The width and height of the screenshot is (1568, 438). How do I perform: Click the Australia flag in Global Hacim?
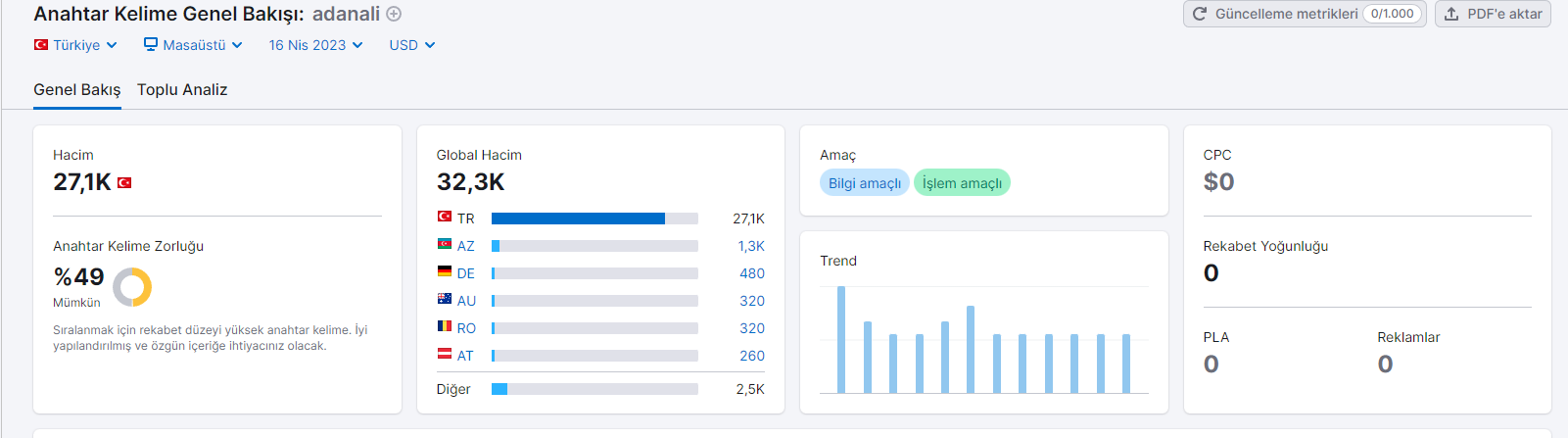[445, 299]
